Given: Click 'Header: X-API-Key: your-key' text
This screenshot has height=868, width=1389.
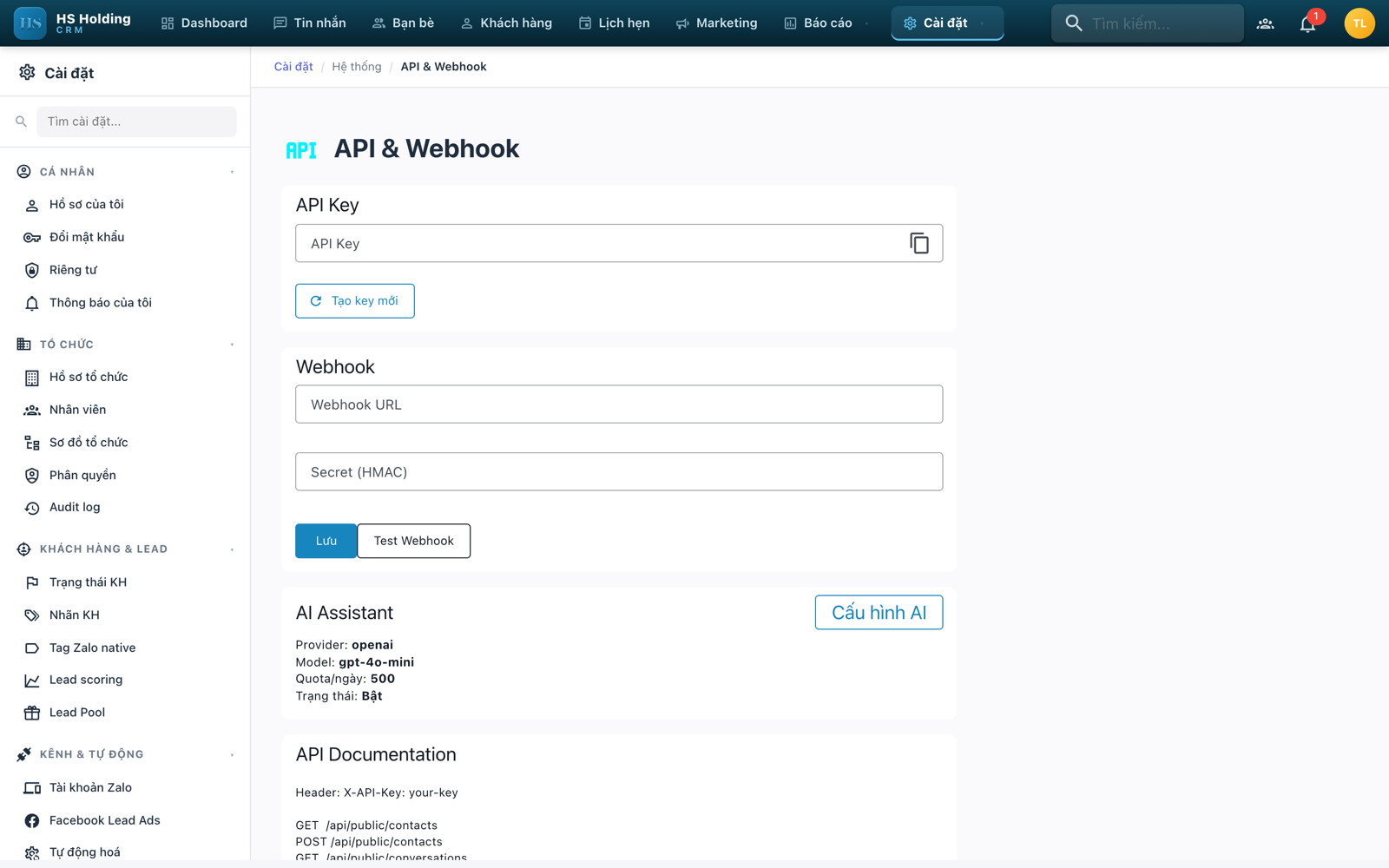Looking at the screenshot, I should tap(377, 792).
